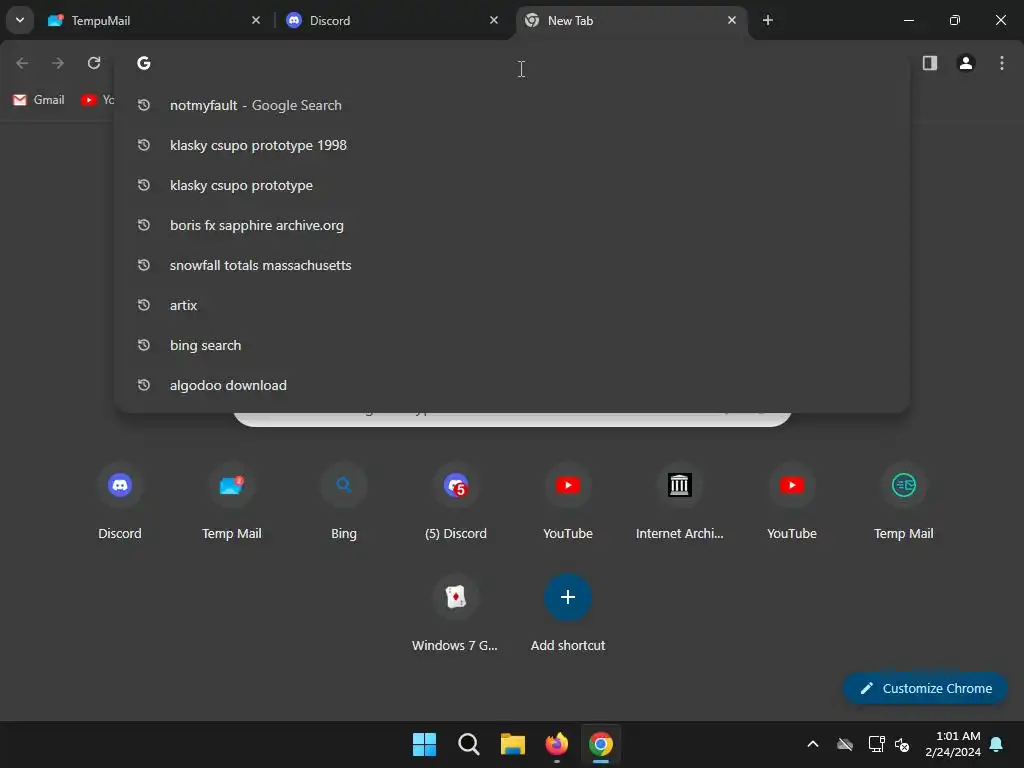
Task: Reload the current page
Action: (x=94, y=63)
